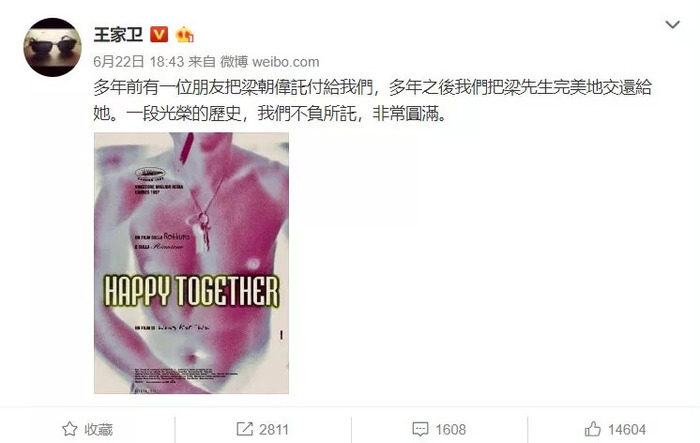This screenshot has width=700, height=443.
Task: Click the 王家卫 profile avatar
Action: click(x=53, y=47)
